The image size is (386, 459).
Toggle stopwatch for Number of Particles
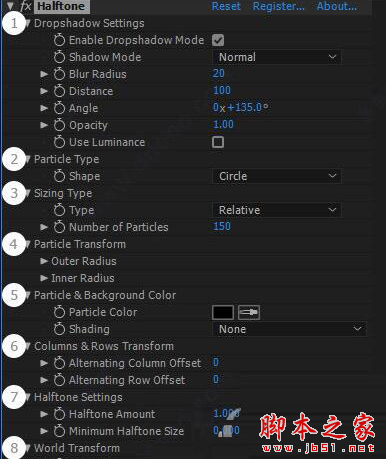click(59, 227)
